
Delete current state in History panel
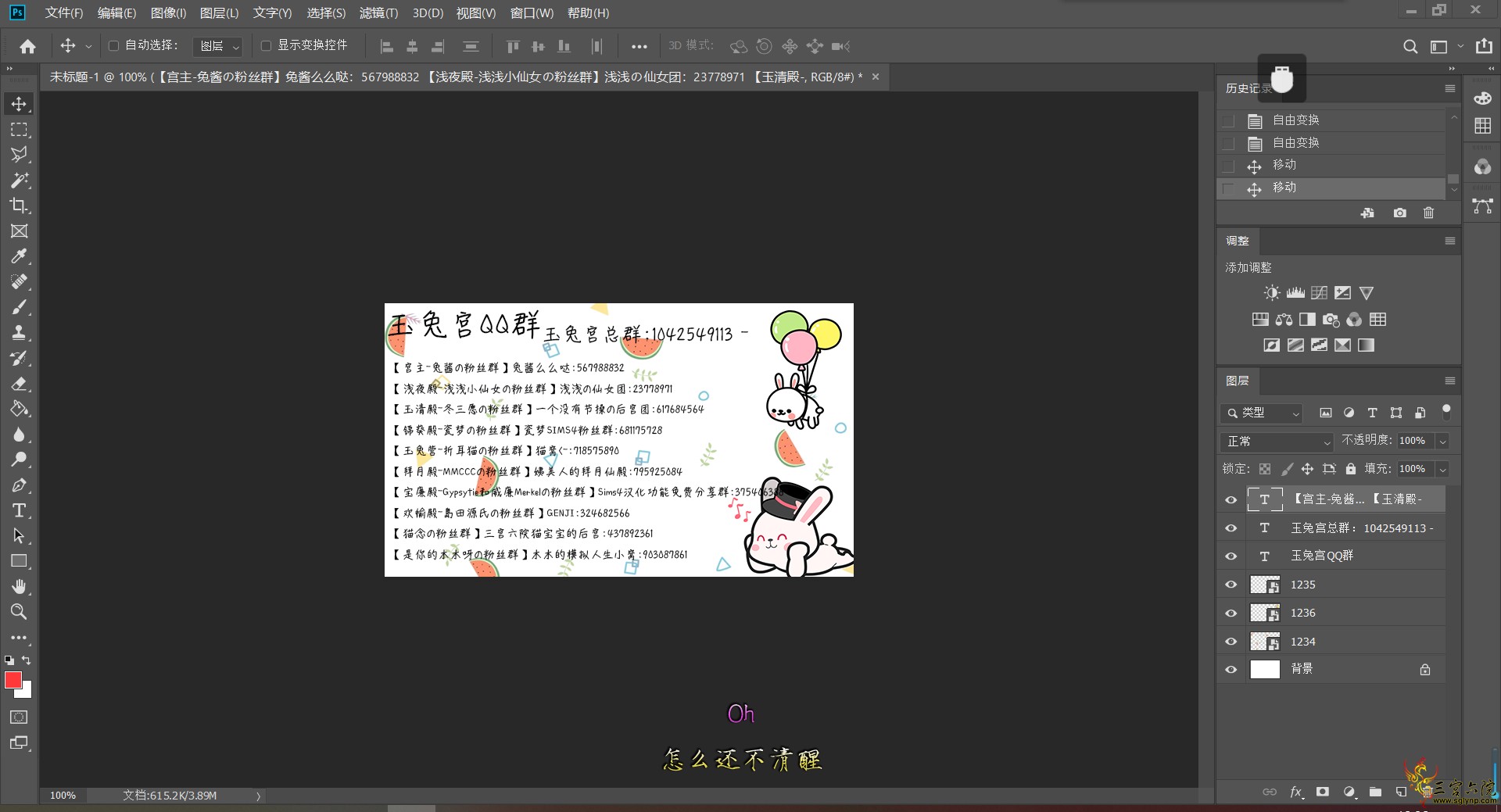1428,213
